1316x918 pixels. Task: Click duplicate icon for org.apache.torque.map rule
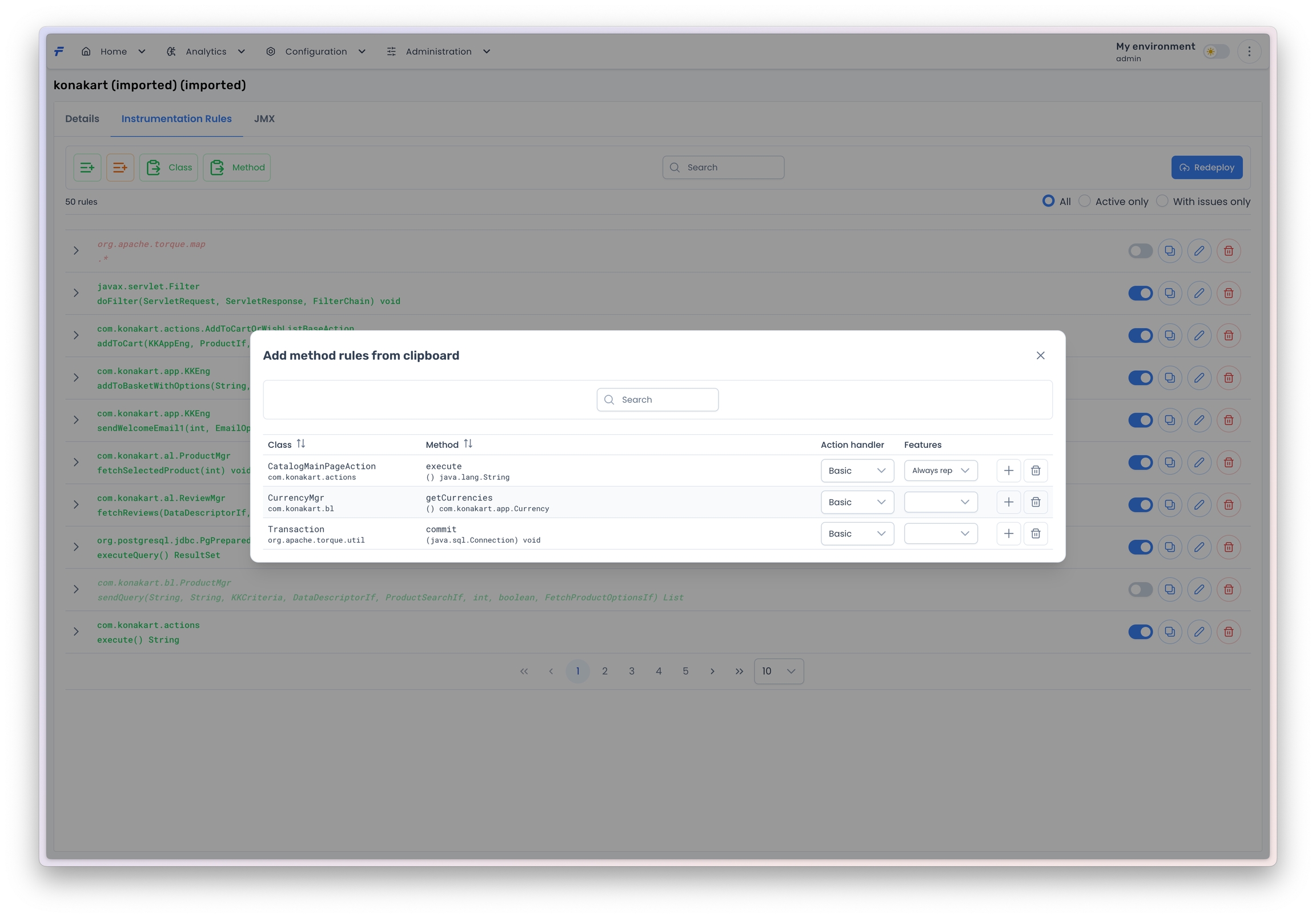pyautogui.click(x=1169, y=251)
